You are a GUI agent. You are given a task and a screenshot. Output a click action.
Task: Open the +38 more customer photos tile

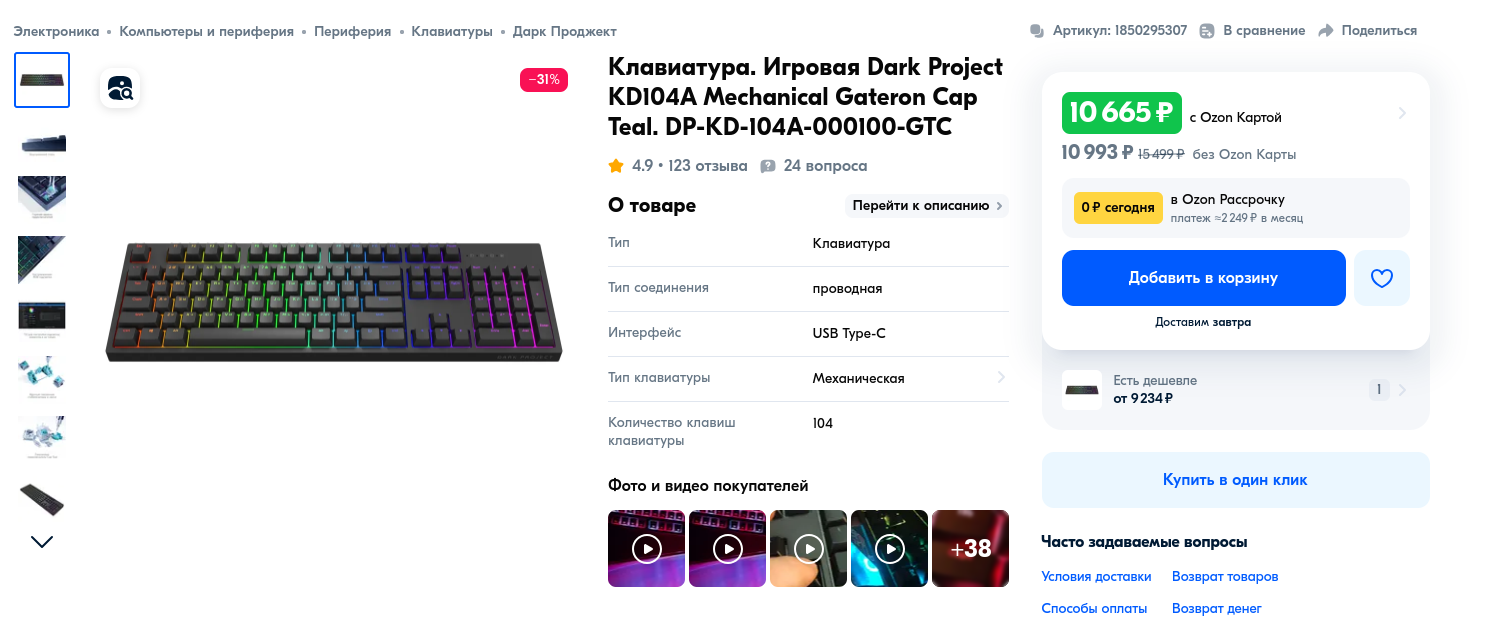click(970, 548)
